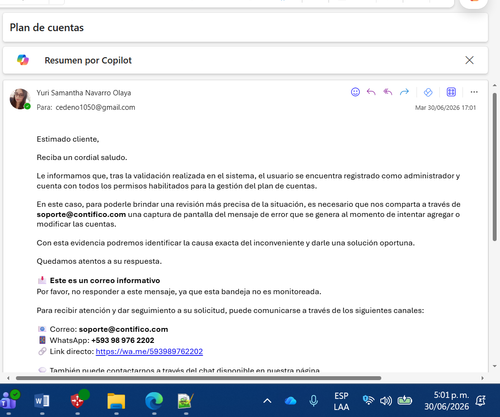500x417 pixels.
Task: Open File Explorer from the taskbar
Action: tap(116, 401)
